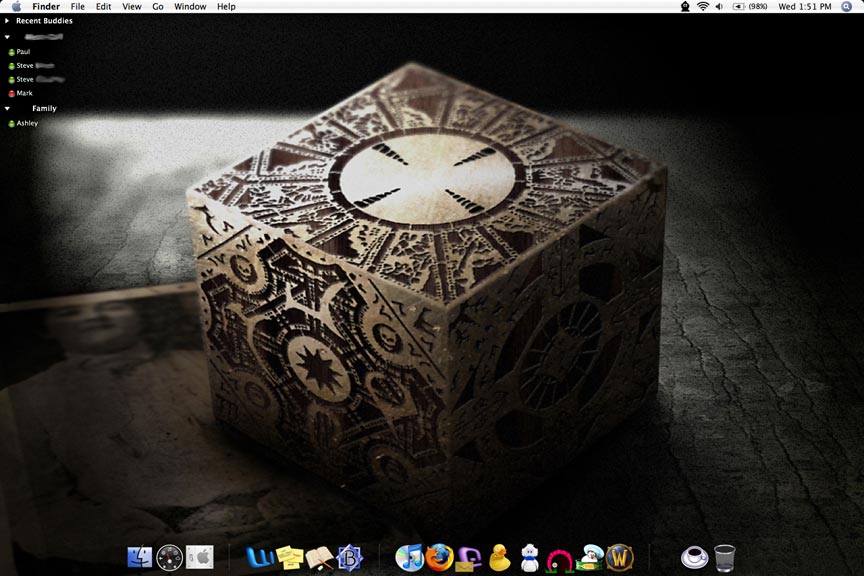Viewport: 864px width, 576px height.
Task: Open the Window menu
Action: [190, 7]
